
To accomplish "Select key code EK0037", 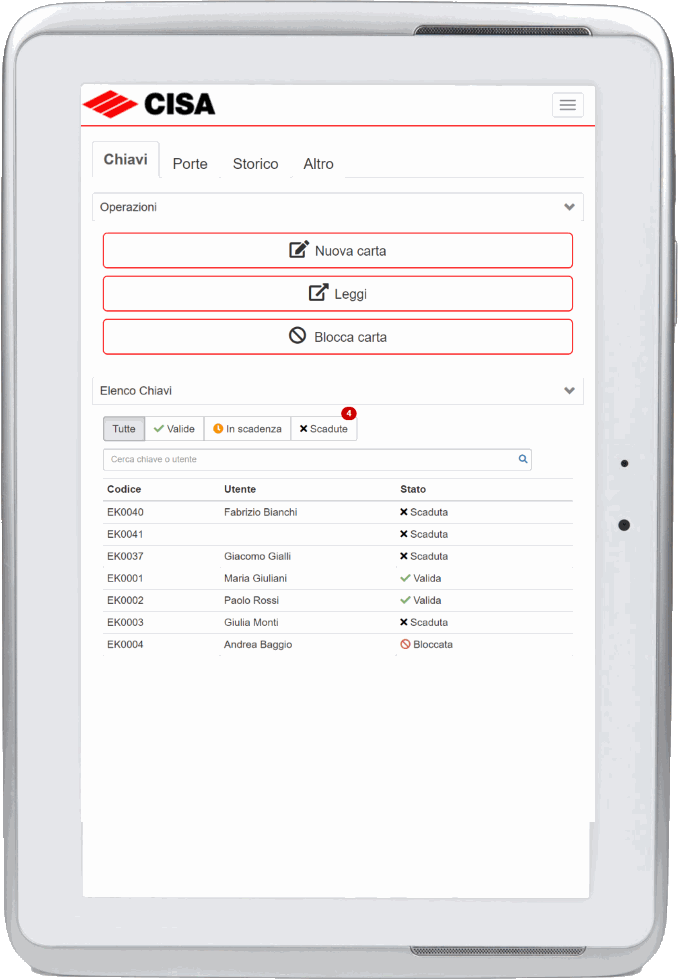I will 125,556.
